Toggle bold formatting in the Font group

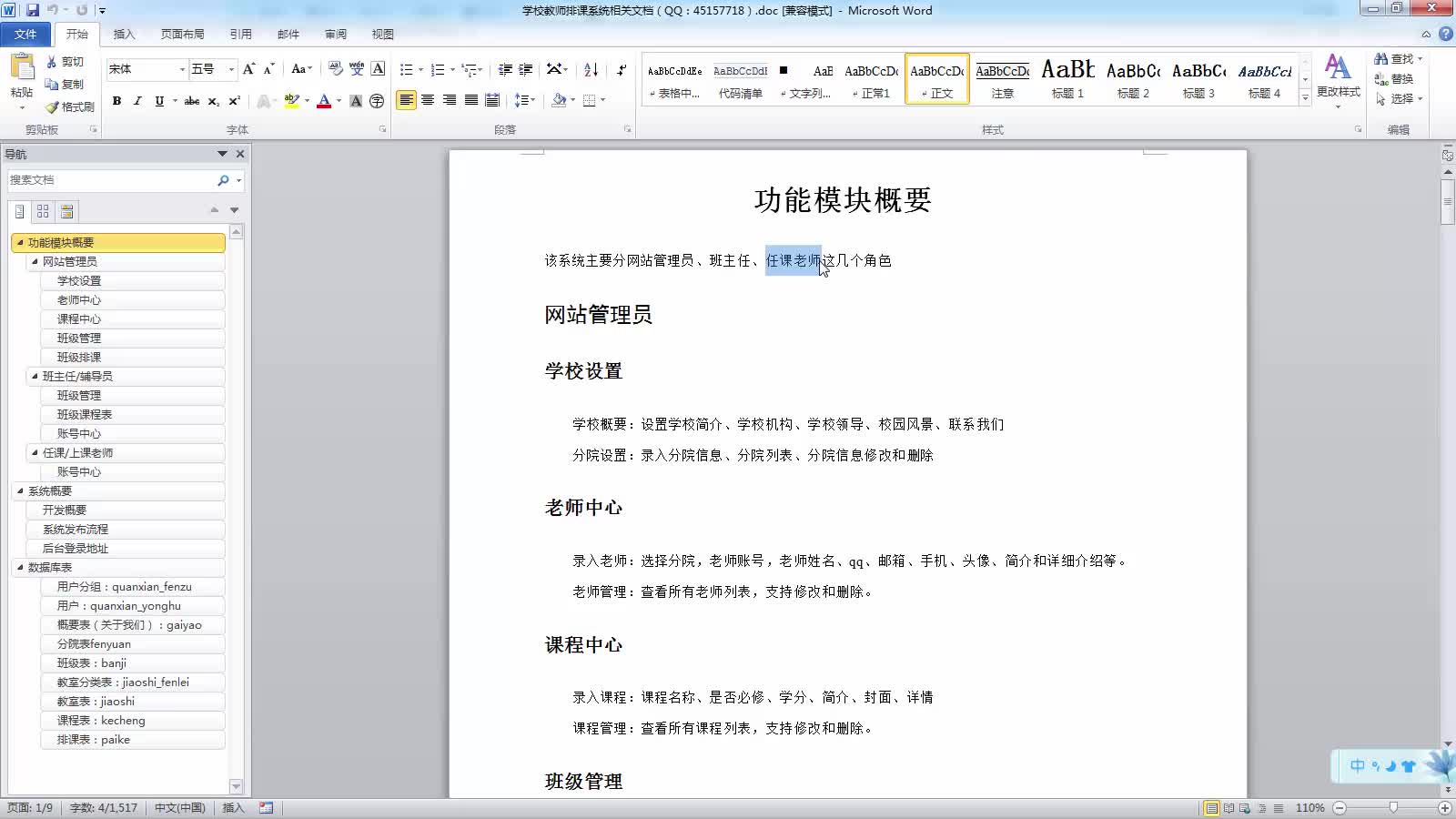click(x=116, y=101)
